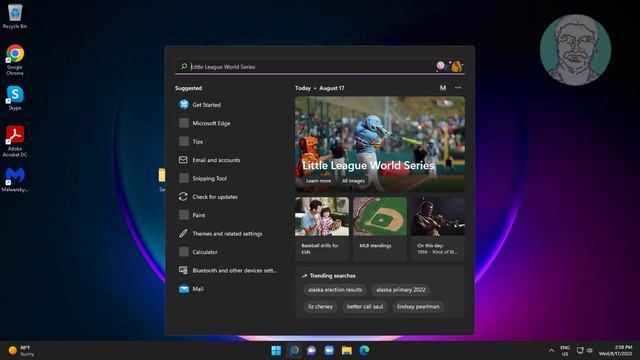Click the Calculator suggested app icon
Viewport: 640px width, 360px height.
pyautogui.click(x=184, y=251)
